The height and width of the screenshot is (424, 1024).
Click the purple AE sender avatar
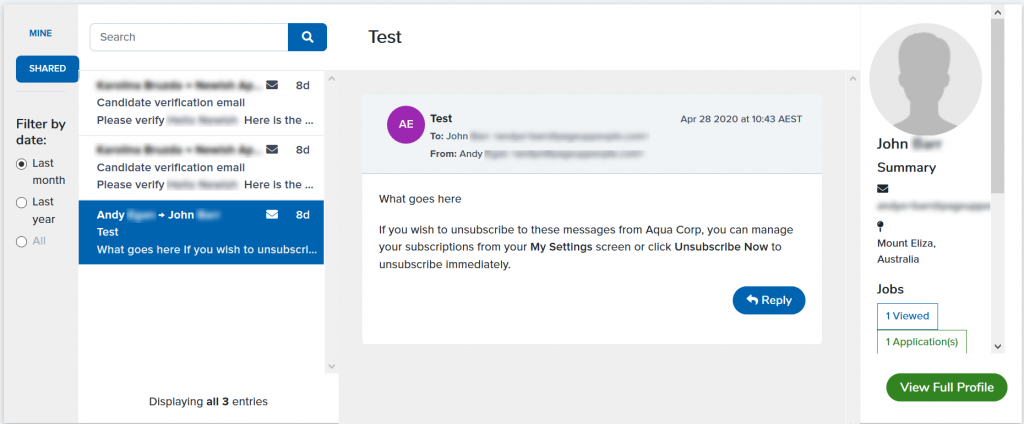[x=406, y=124]
